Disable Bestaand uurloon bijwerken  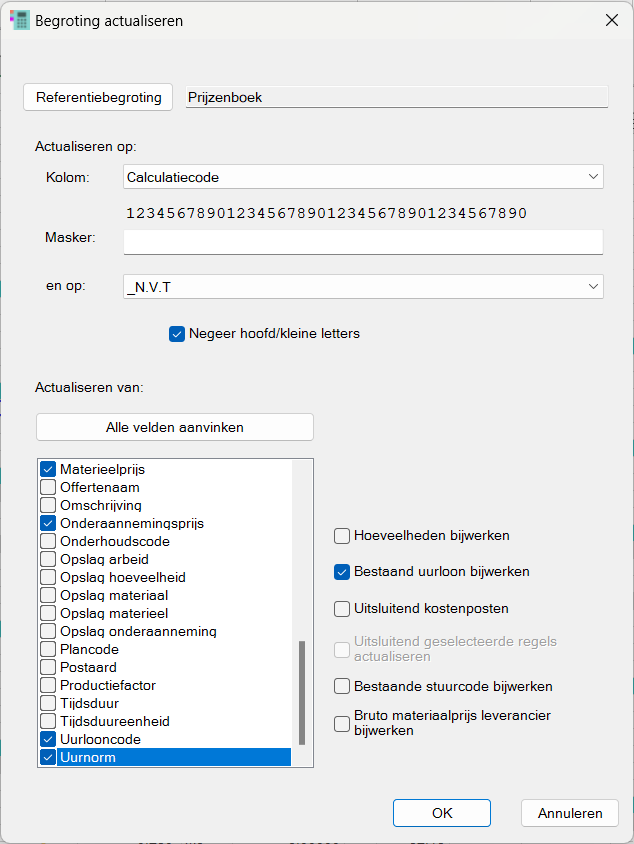342,572
